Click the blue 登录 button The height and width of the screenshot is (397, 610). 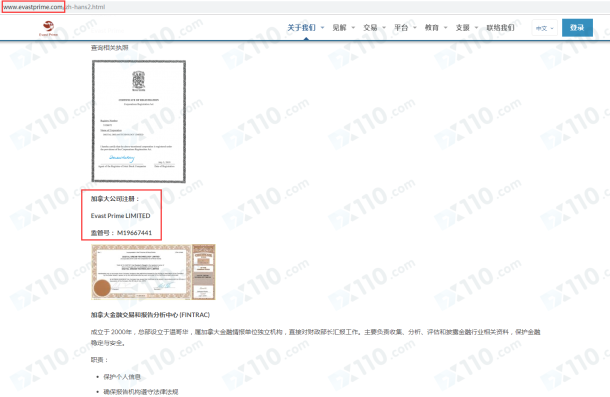(x=577, y=28)
